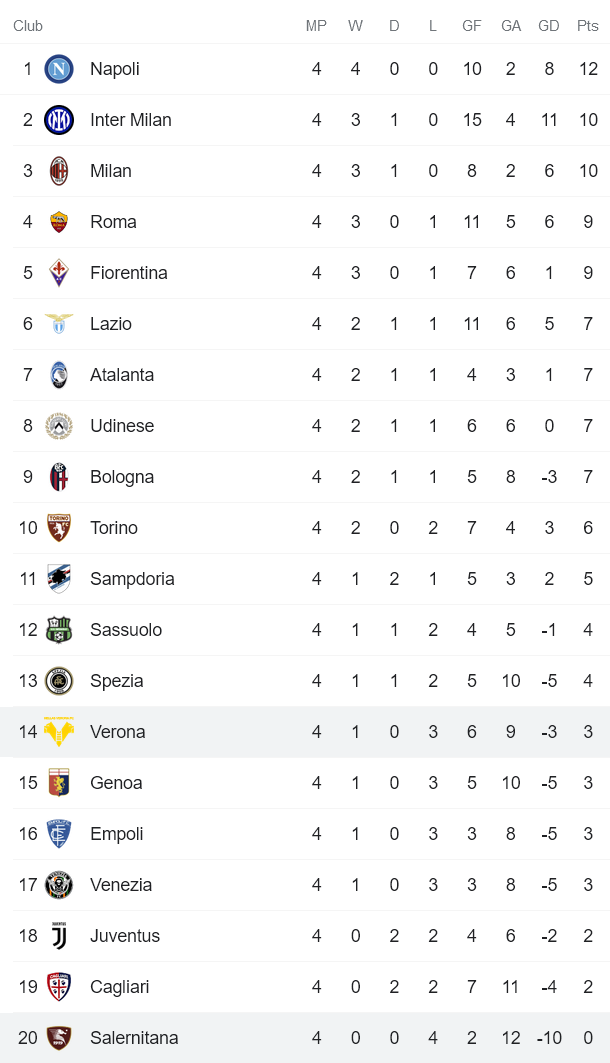Click the Napoli club crest
This screenshot has height=1063, width=610.
pyautogui.click(x=58, y=69)
